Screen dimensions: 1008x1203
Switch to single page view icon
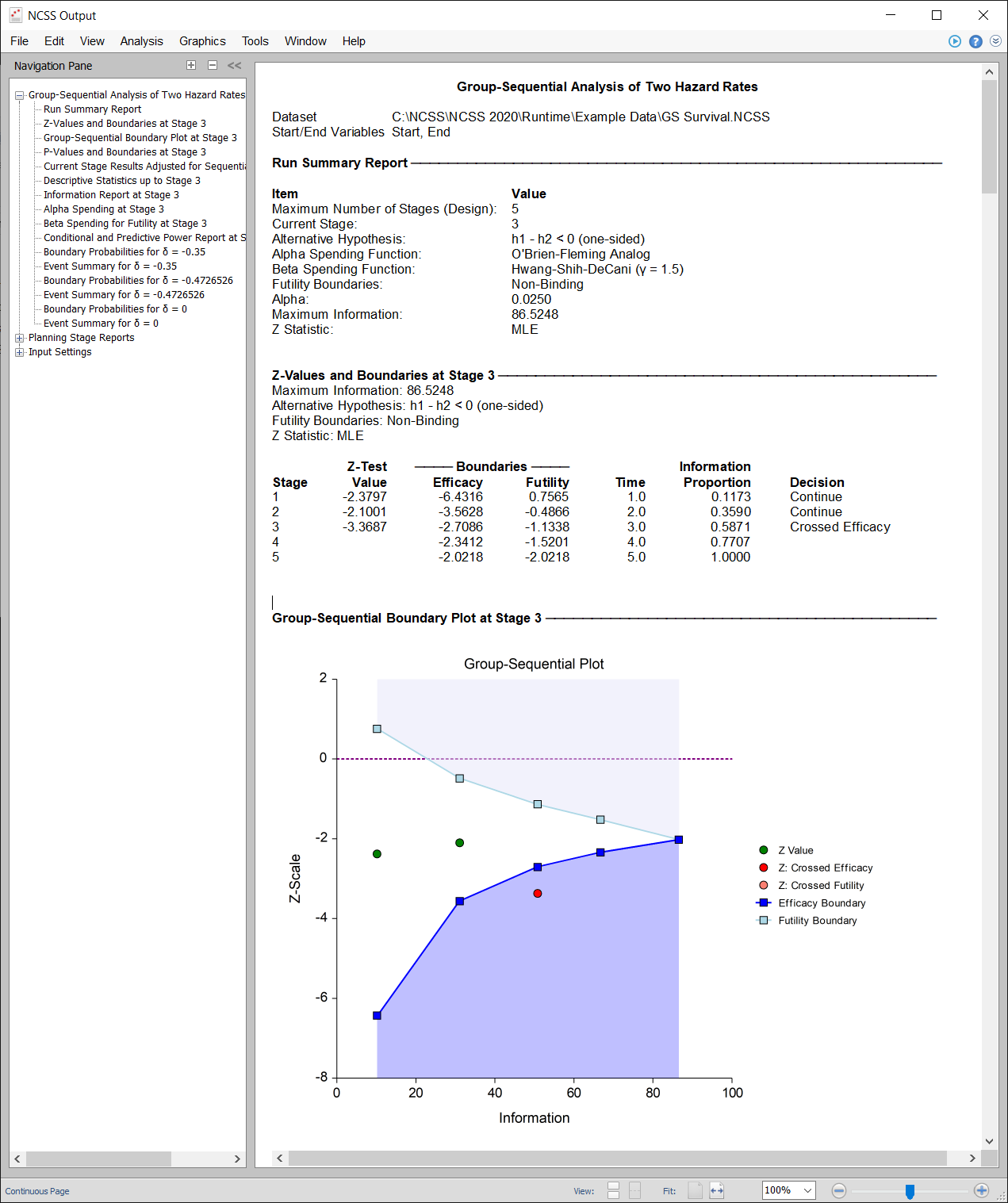point(634,1190)
